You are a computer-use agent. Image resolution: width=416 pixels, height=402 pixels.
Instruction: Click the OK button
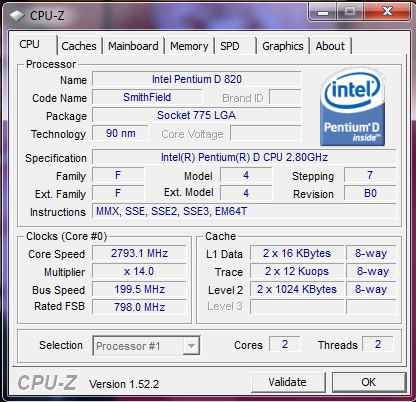point(369,382)
